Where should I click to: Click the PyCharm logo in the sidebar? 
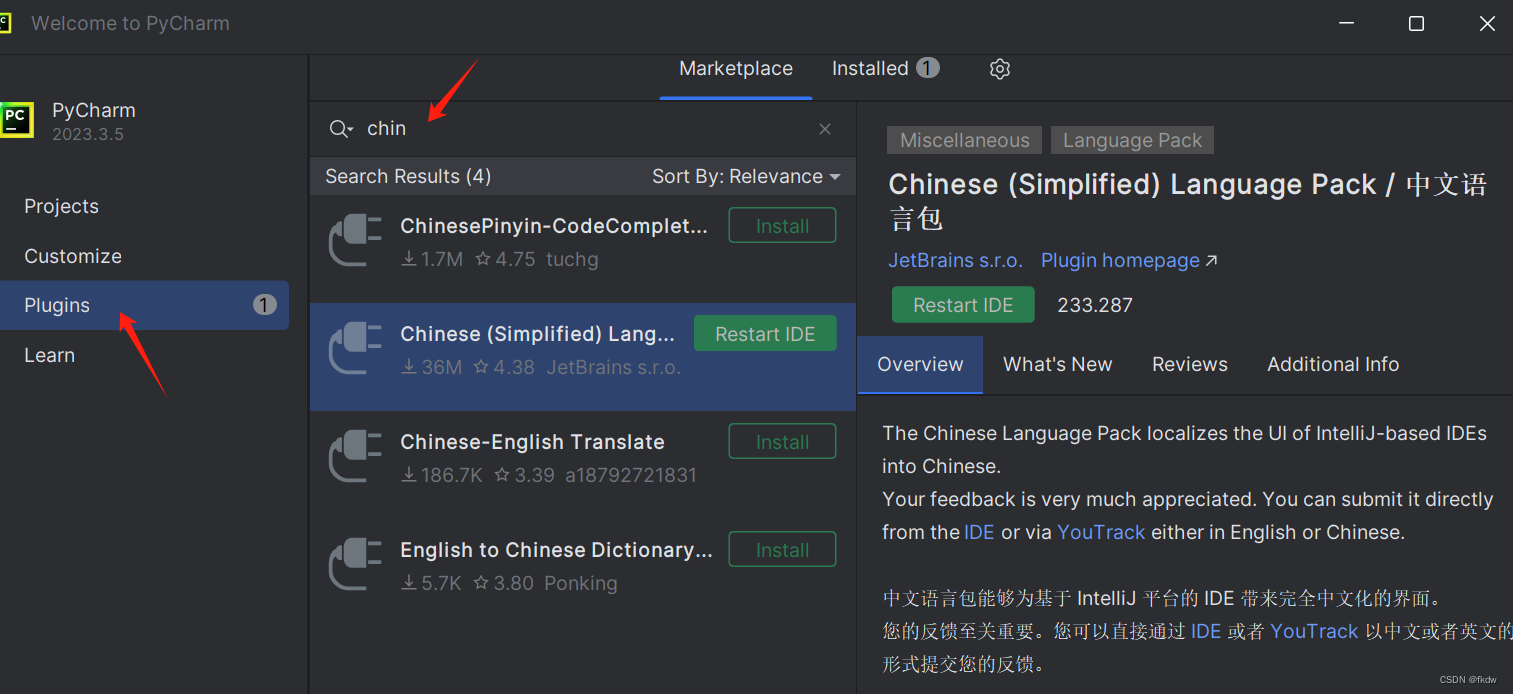pos(16,120)
